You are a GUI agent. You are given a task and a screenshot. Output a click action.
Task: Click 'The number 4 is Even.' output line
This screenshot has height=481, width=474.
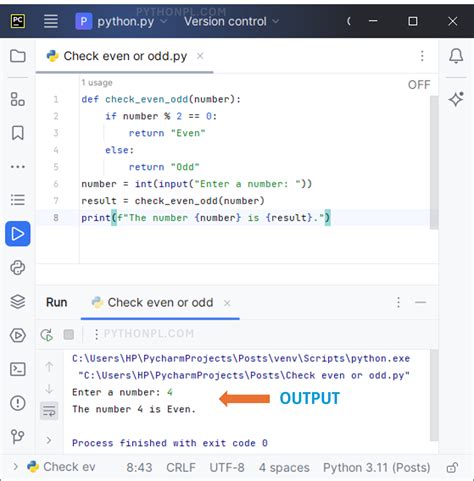[x=134, y=409]
